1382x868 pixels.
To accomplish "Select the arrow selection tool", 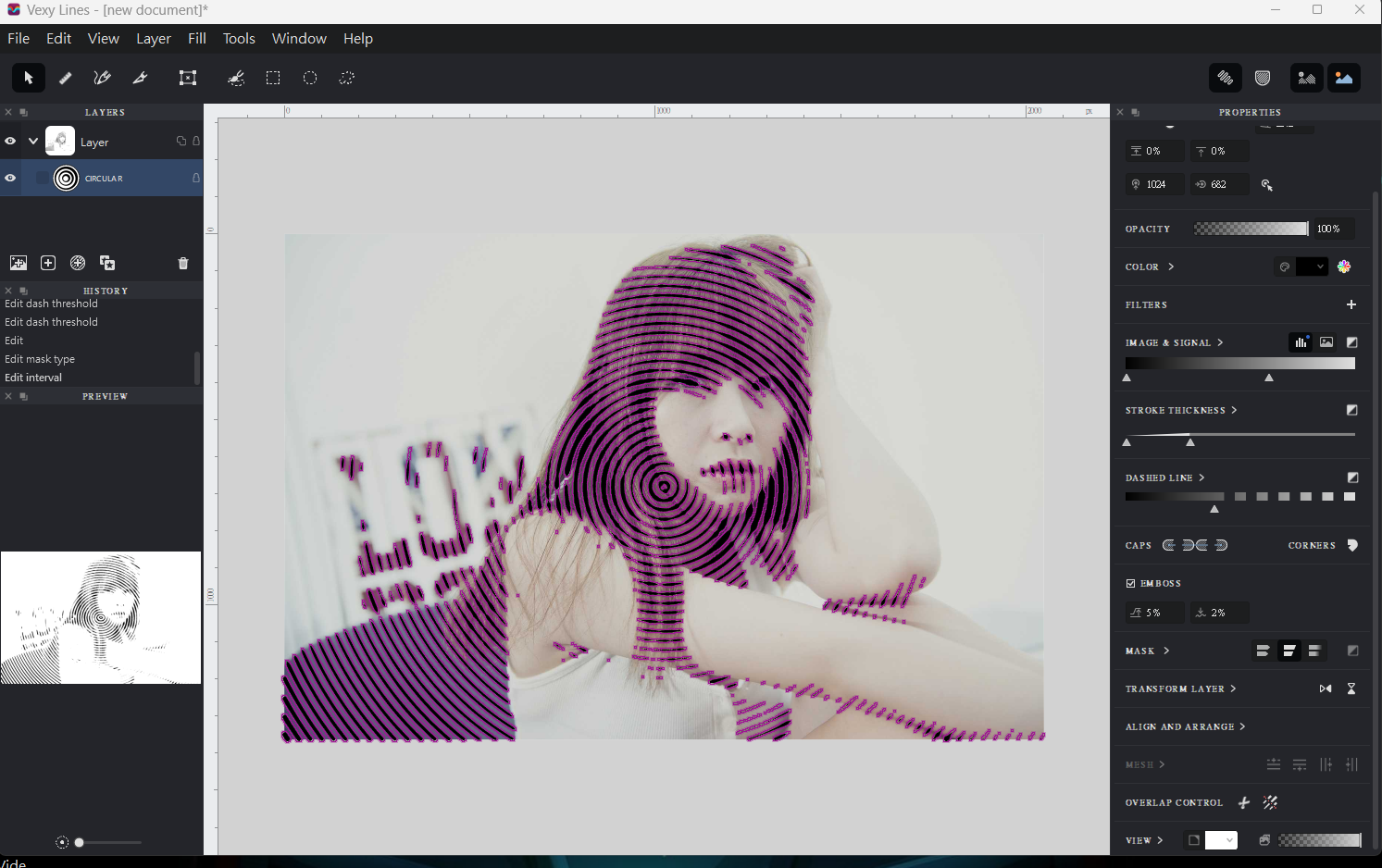I will tap(29, 78).
